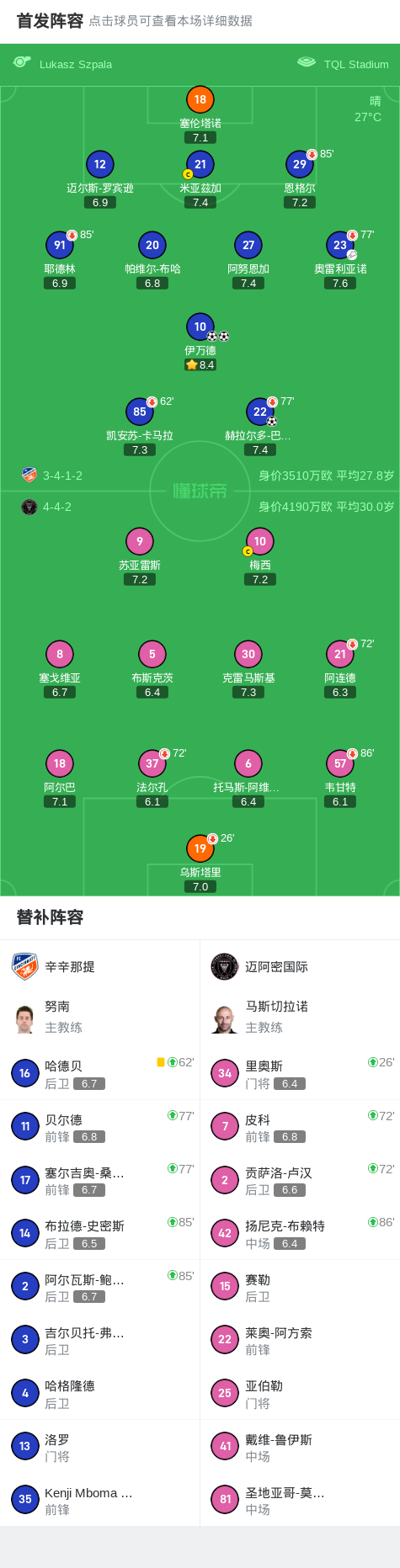Screen dimensions: 400x1568
Task: Open substitute 哈德贝 number 16 row
Action: pyautogui.click(x=100, y=1073)
